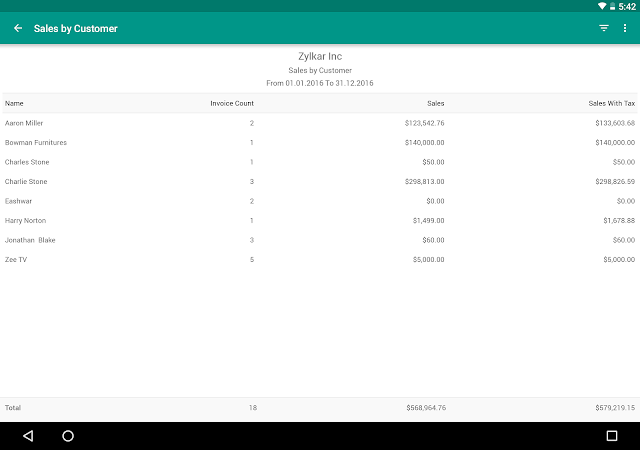The width and height of the screenshot is (640, 450).
Task: Select Bowman Furnitures' sales $140,000.00
Action: (x=424, y=143)
